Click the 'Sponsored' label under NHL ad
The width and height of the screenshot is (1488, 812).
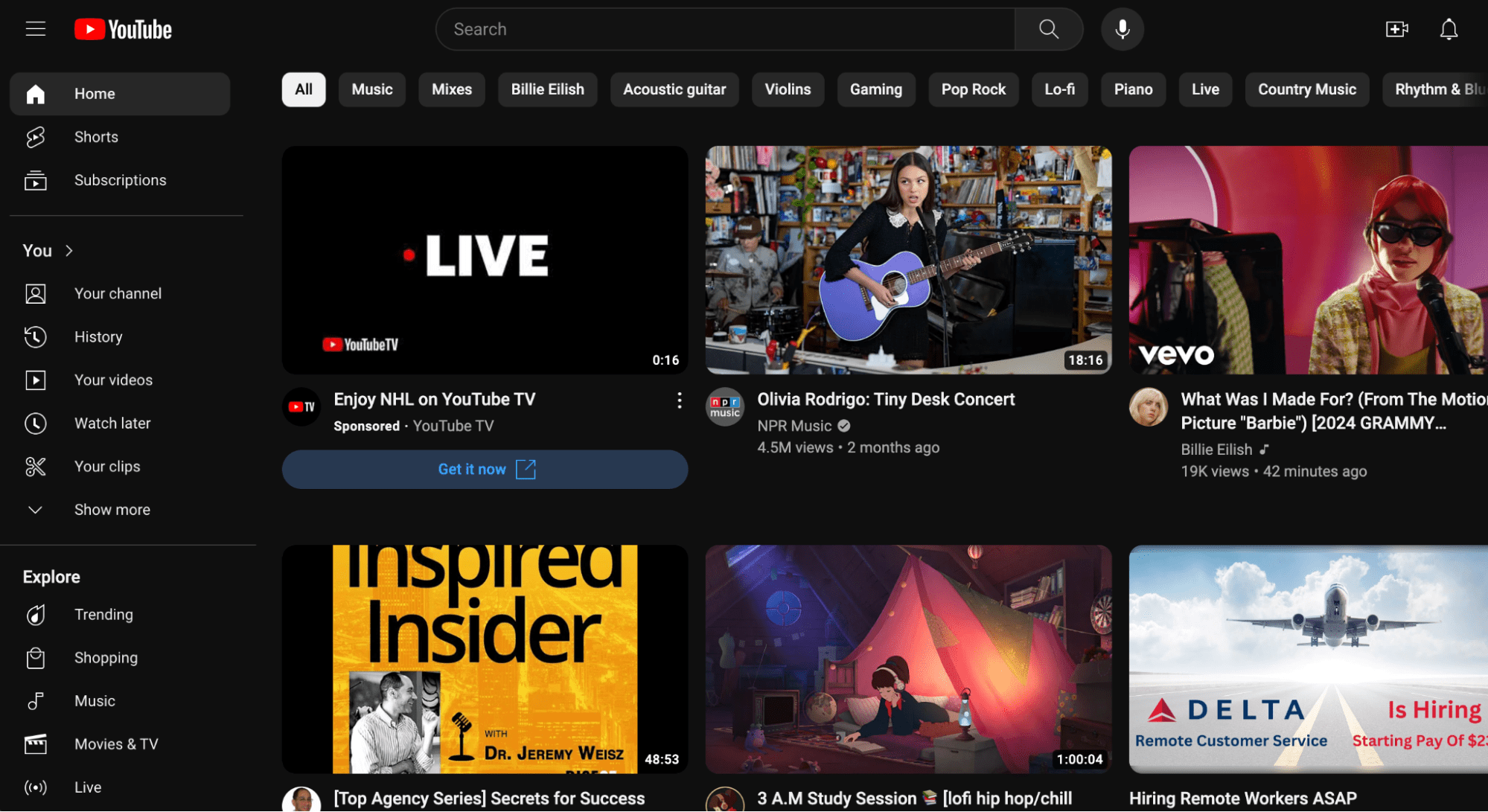click(x=366, y=426)
